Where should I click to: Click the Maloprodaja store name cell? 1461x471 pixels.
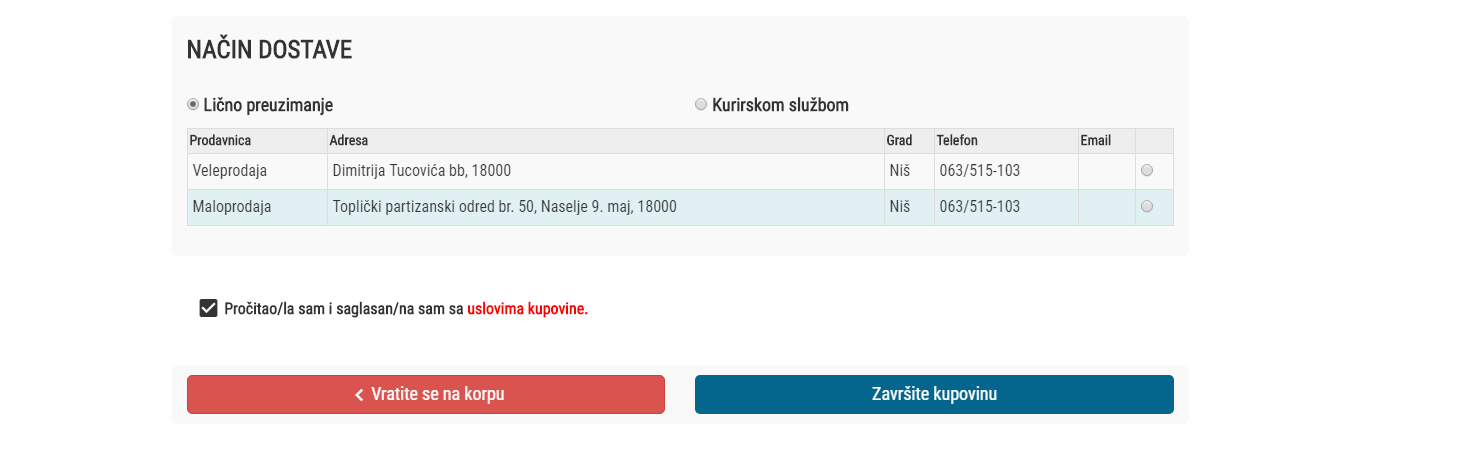(x=232, y=207)
